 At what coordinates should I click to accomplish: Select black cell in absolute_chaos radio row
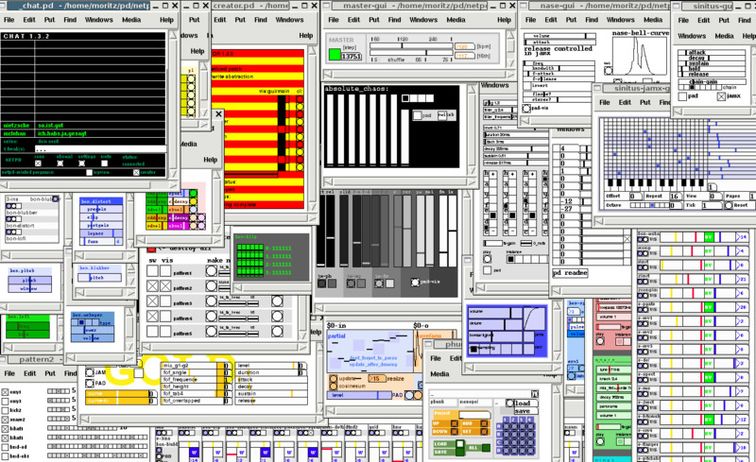pos(405,98)
